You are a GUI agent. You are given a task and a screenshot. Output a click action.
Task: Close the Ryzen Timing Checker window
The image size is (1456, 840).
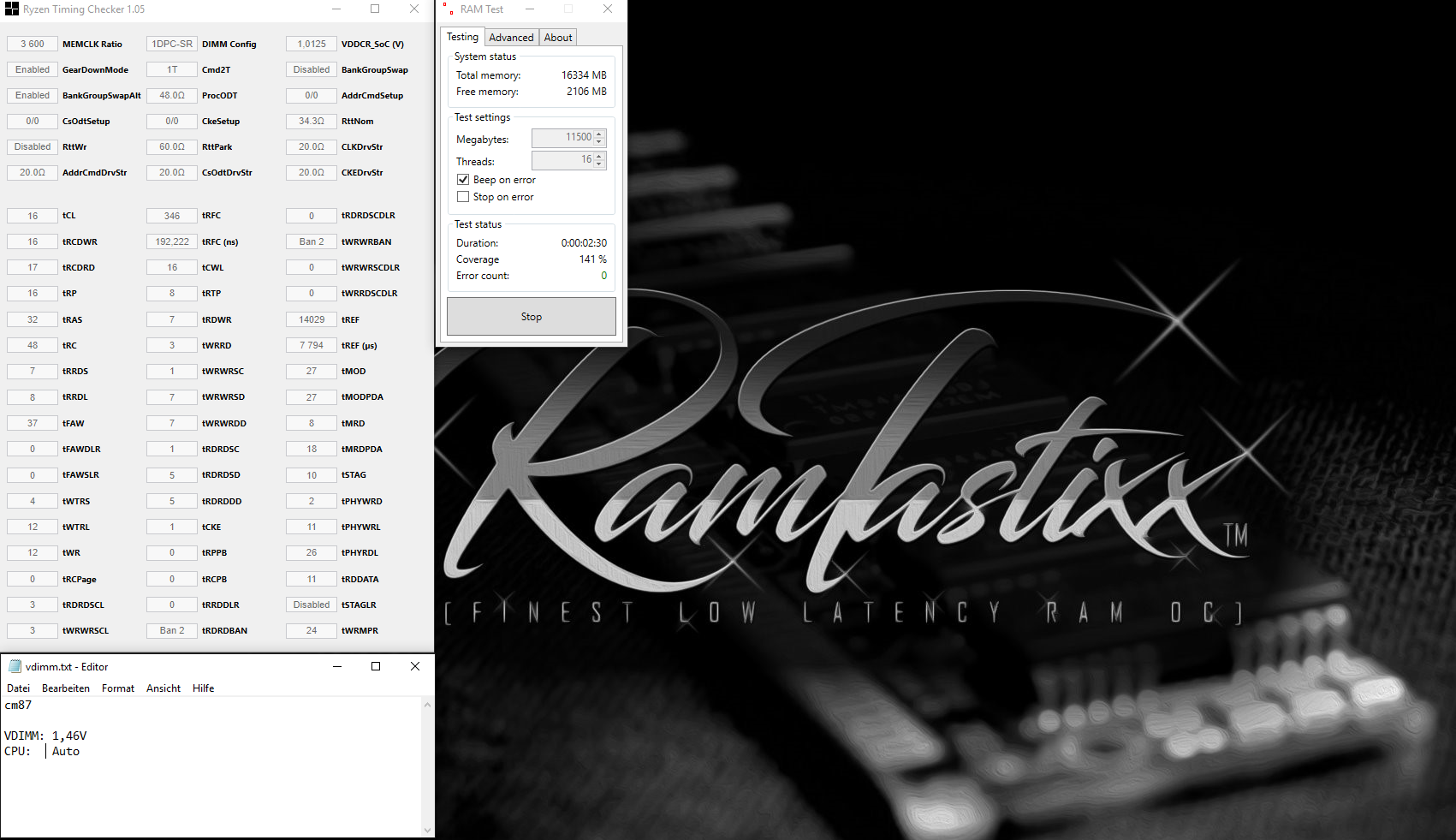pyautogui.click(x=414, y=9)
